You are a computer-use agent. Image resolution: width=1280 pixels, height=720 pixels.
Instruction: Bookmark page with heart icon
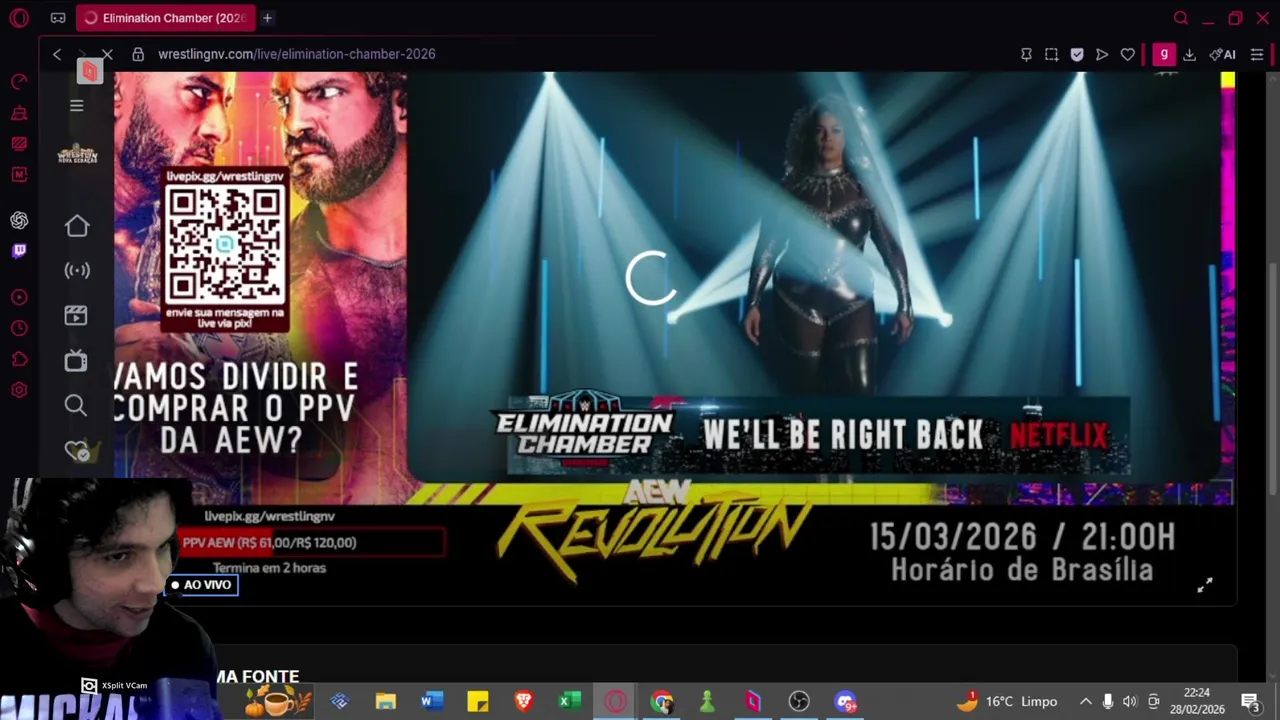1127,54
